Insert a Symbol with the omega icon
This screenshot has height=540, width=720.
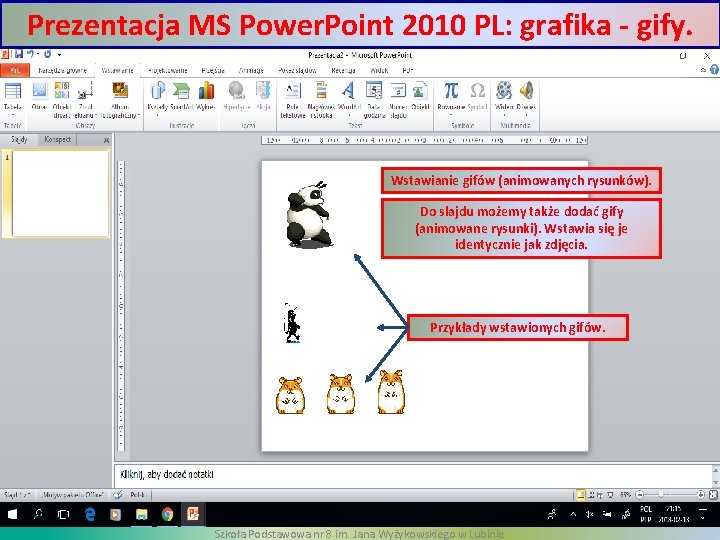478,90
